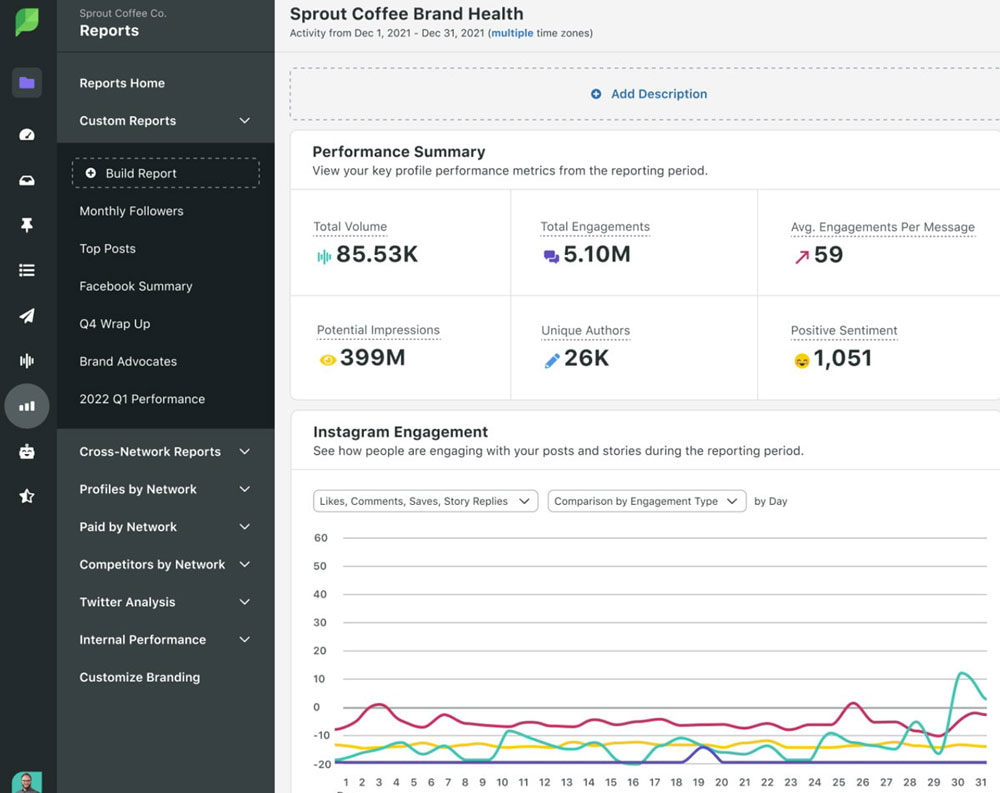Click the Total Volume metric label
Image resolution: width=1000 pixels, height=793 pixels.
coord(350,226)
